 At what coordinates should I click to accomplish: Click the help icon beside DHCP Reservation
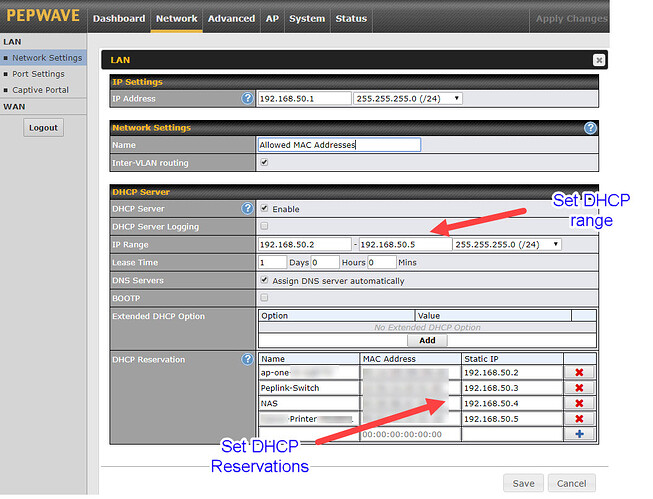(247, 359)
